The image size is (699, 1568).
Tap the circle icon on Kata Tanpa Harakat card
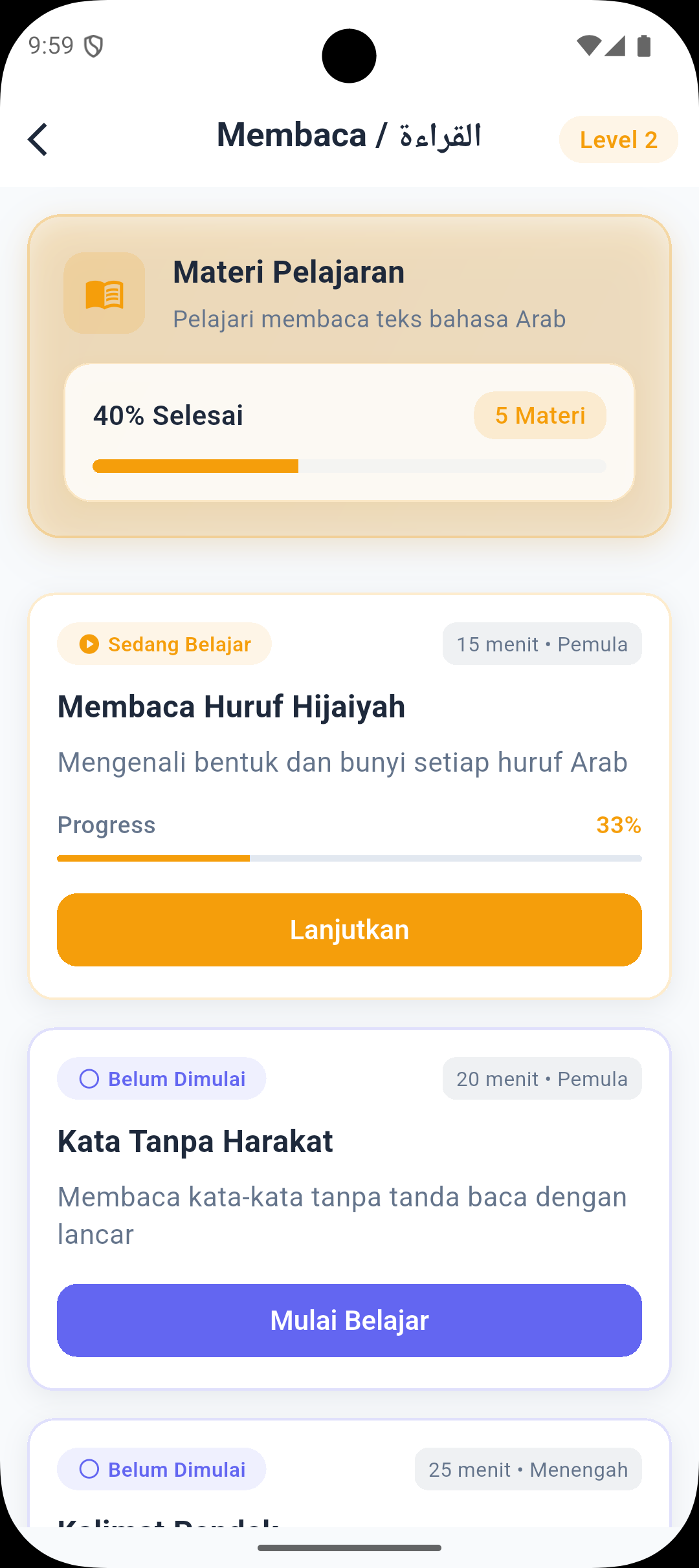coord(89,1079)
